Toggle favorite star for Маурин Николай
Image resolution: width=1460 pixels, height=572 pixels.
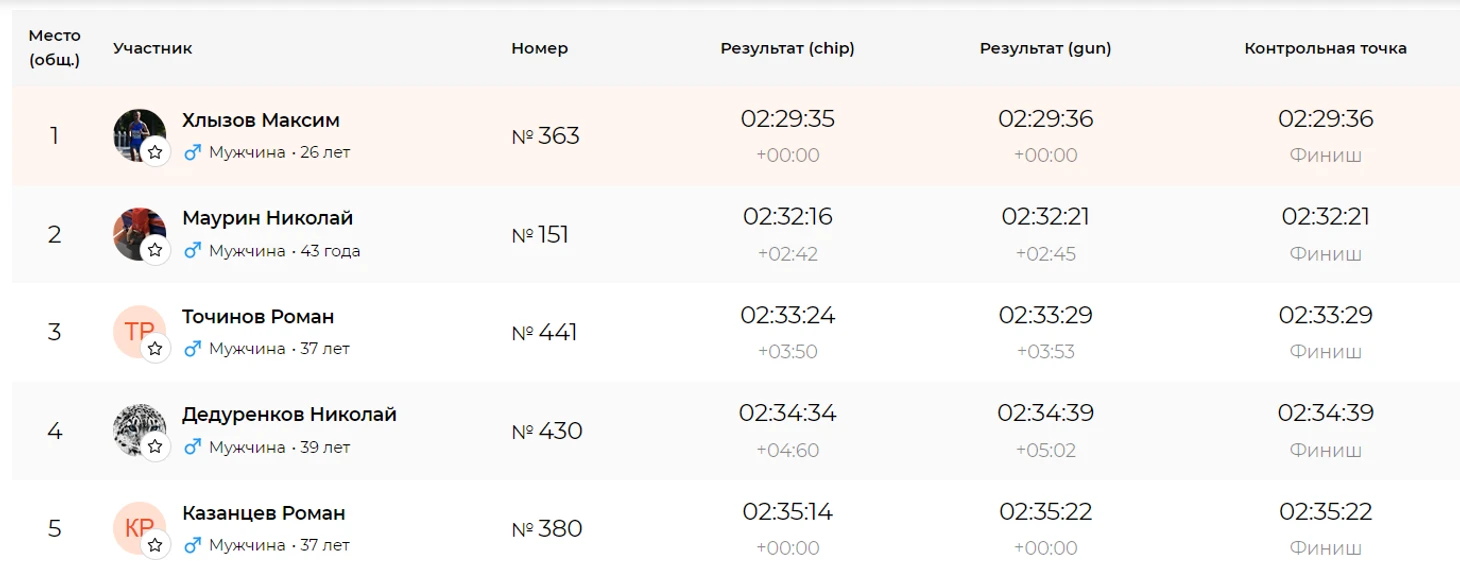coord(155,251)
